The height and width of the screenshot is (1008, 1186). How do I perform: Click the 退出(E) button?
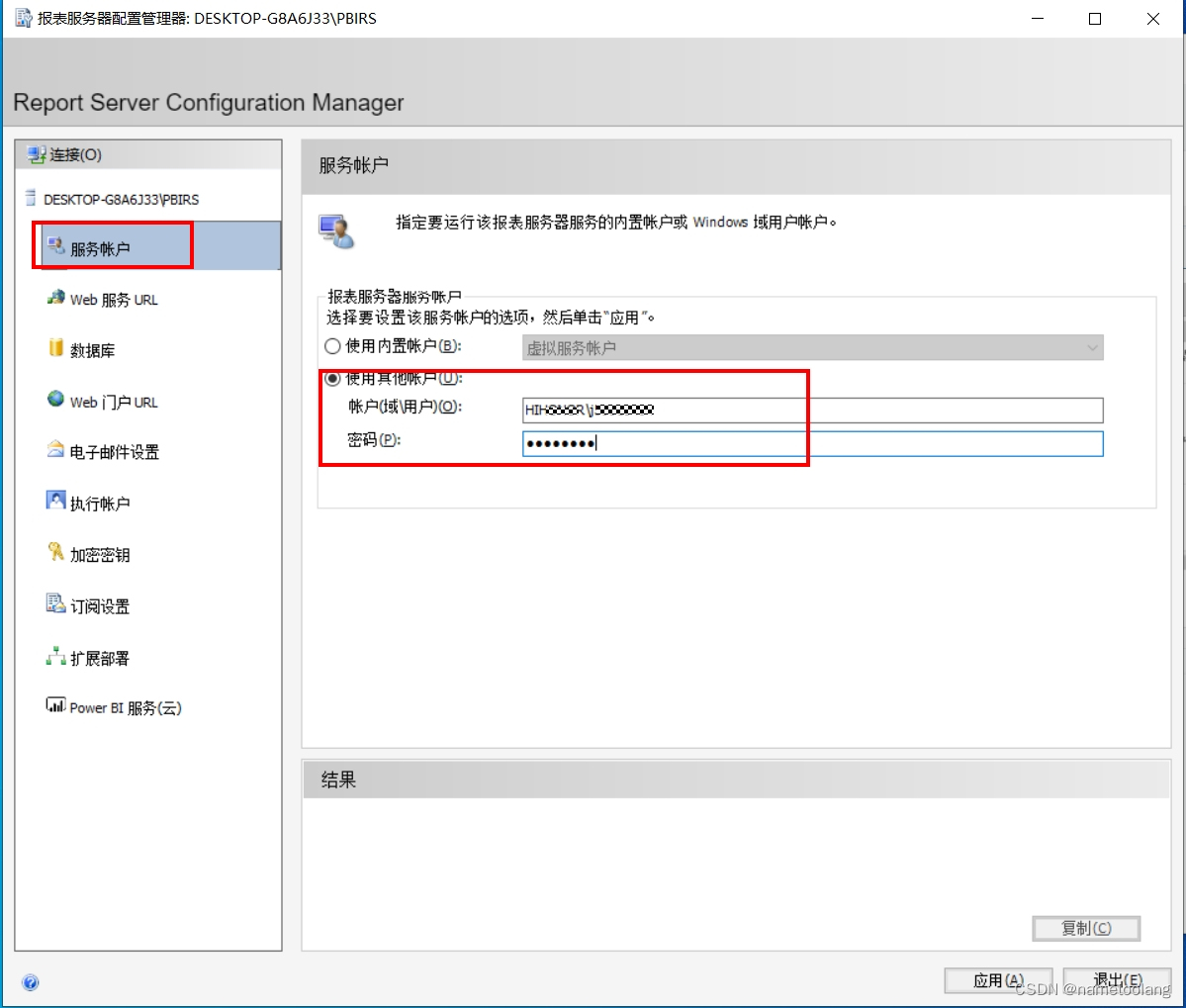(1117, 979)
